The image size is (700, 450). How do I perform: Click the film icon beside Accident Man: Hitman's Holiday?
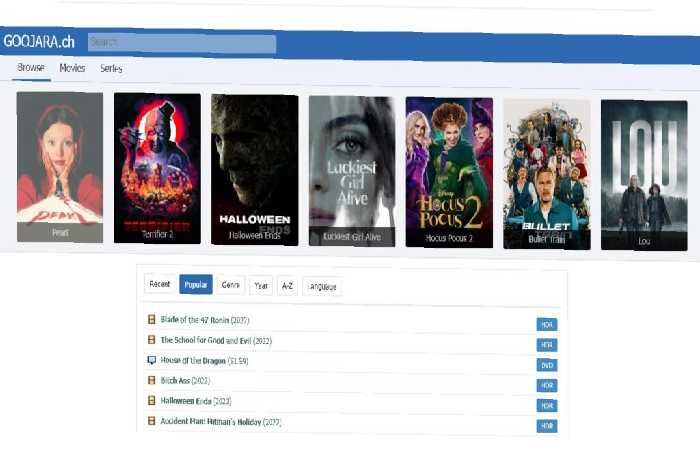pyautogui.click(x=152, y=421)
